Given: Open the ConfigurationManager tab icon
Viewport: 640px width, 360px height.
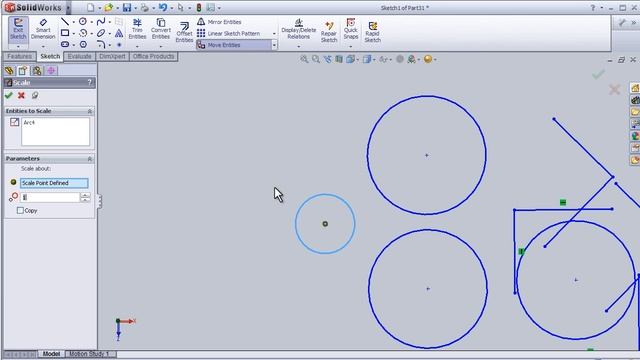Looking at the screenshot, I should coord(37,71).
